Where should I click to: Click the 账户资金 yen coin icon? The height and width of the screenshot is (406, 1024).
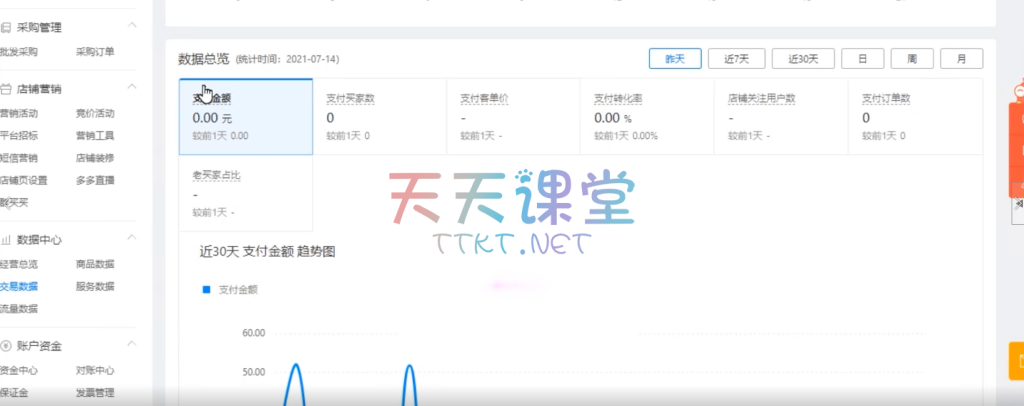click(x=6, y=346)
